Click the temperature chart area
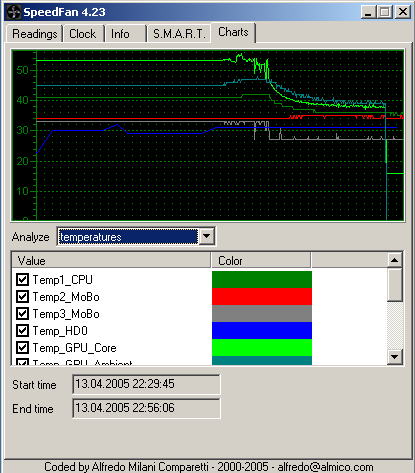 point(208,135)
